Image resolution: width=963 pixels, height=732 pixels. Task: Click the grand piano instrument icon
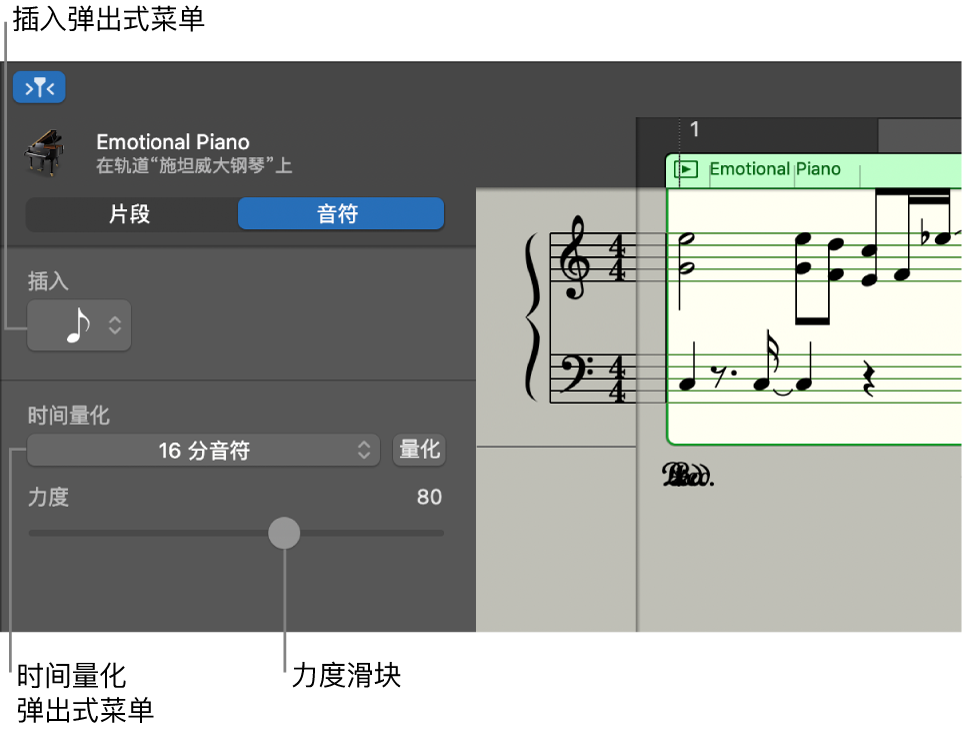[44, 153]
